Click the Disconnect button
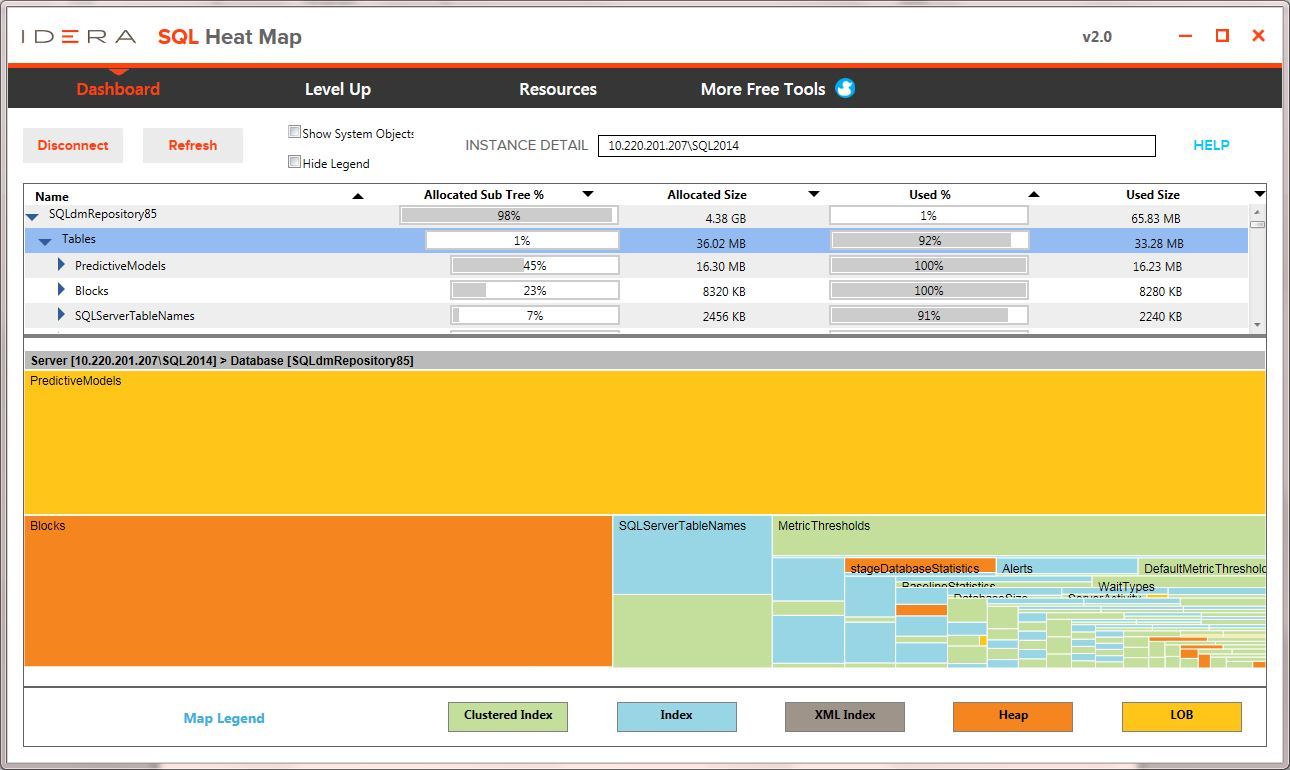The image size is (1290, 770). (73, 145)
